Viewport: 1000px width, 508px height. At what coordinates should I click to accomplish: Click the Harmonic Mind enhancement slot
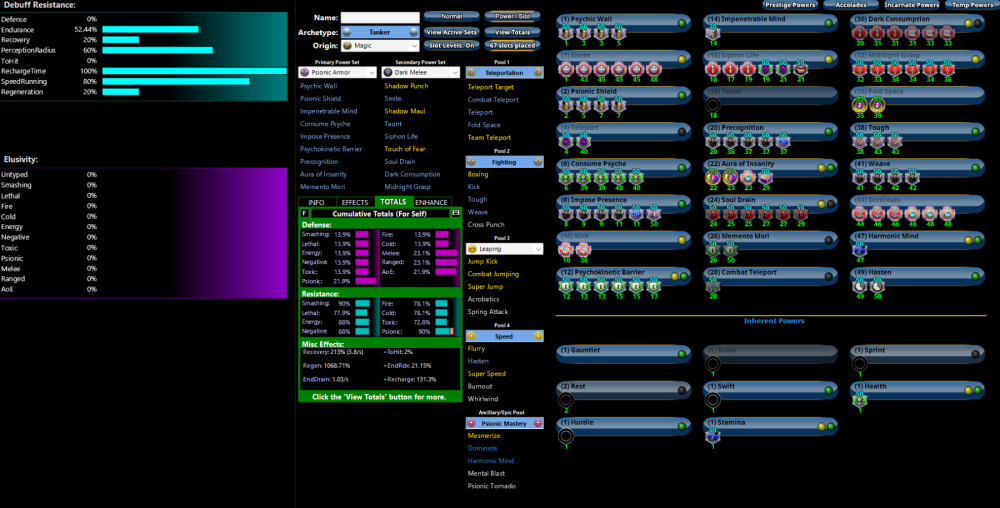tap(859, 251)
